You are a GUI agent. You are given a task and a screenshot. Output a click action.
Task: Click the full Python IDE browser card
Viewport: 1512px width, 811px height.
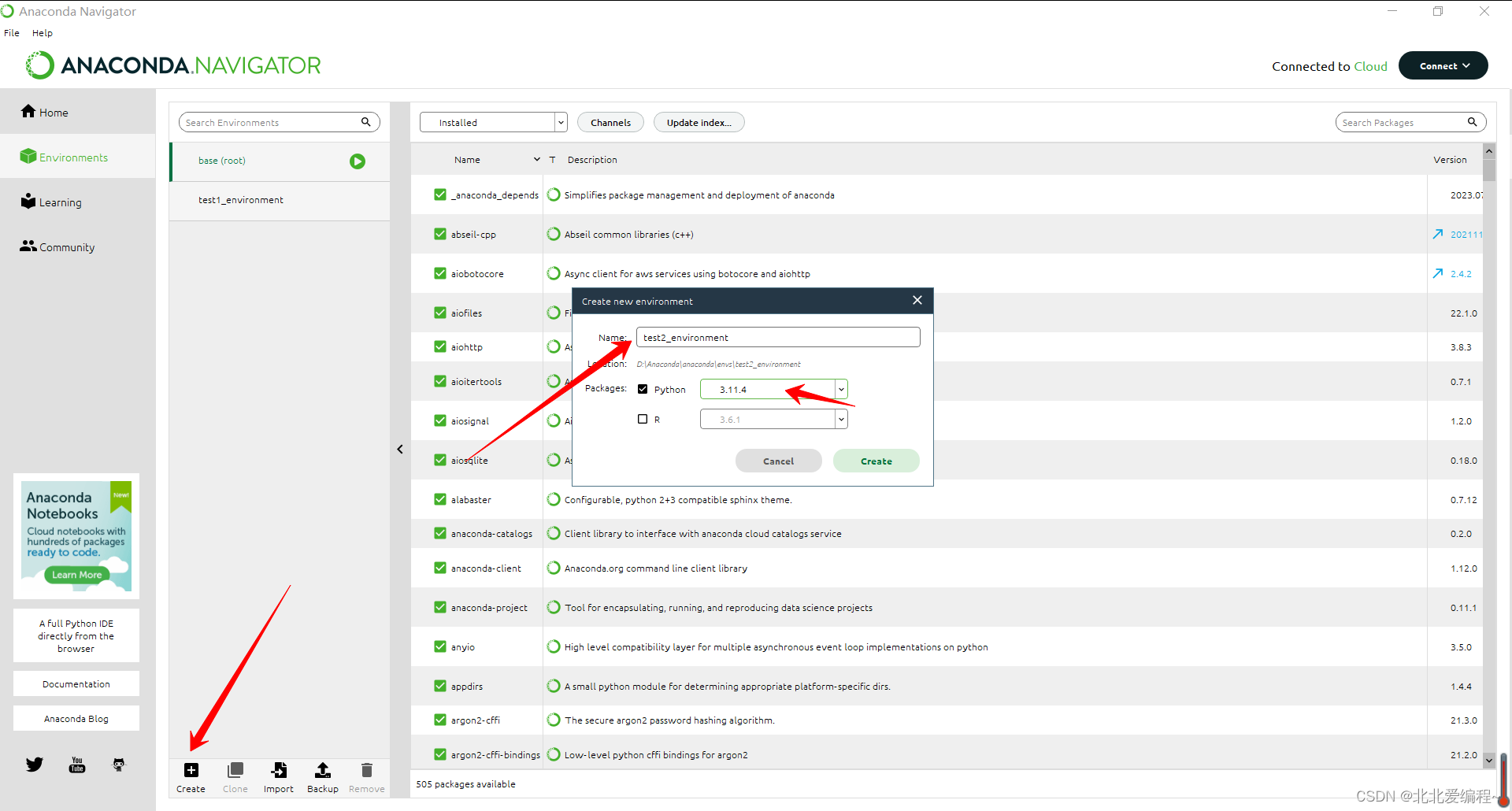tap(76, 635)
